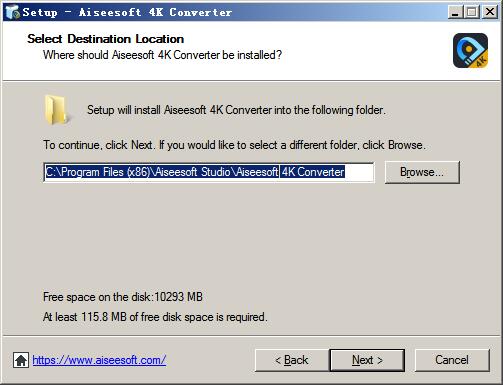Click the required disk space notice
Screen dimensions: 503x385
point(155,317)
